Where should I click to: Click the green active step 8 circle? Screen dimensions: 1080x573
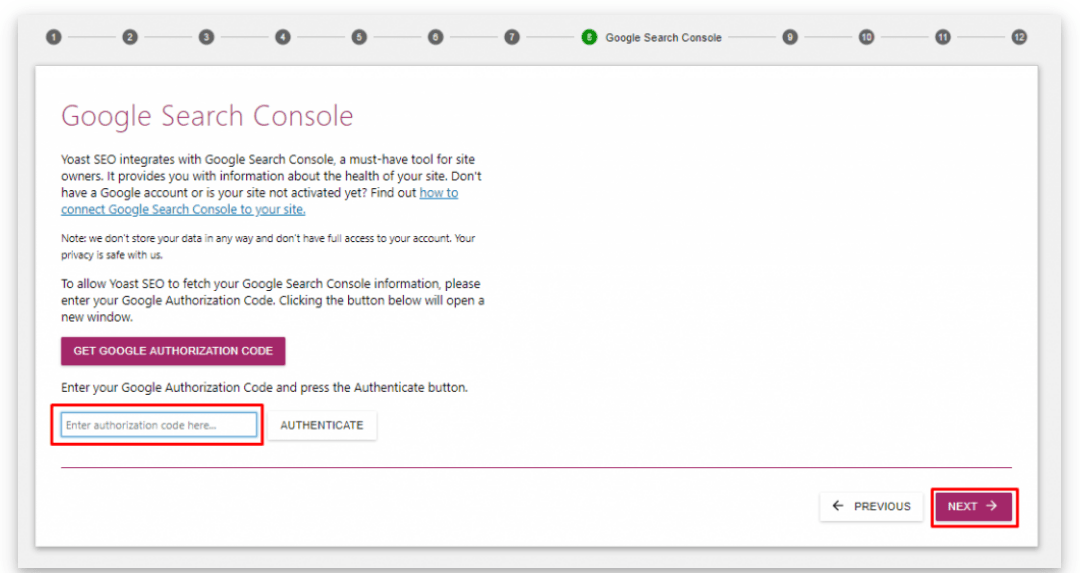tap(589, 37)
